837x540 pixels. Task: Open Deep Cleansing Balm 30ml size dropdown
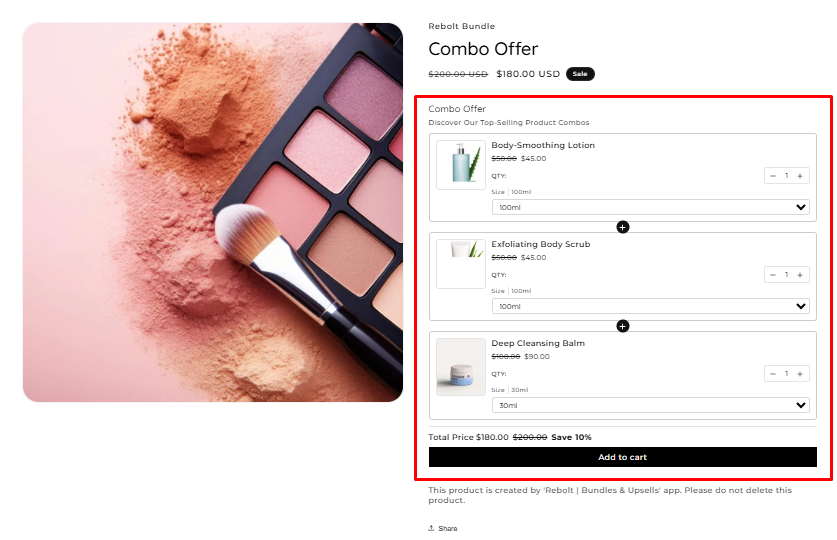coord(650,405)
